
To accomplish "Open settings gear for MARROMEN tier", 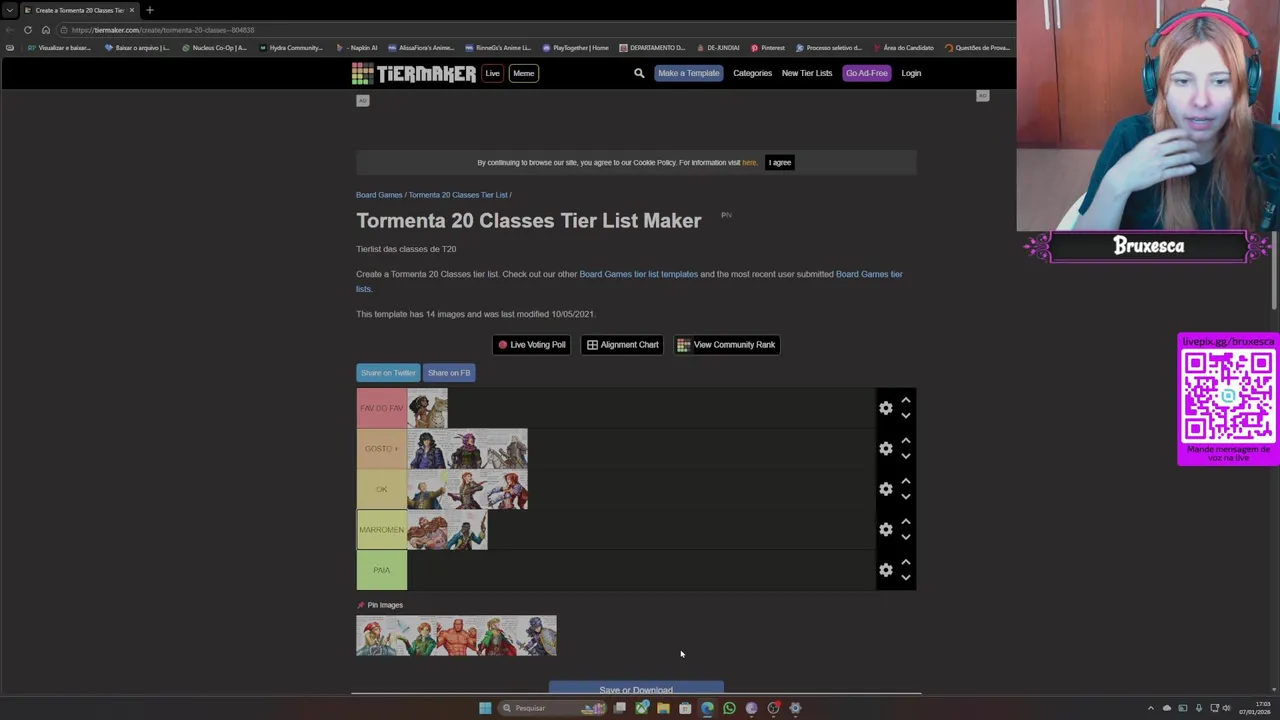I will tap(885, 529).
